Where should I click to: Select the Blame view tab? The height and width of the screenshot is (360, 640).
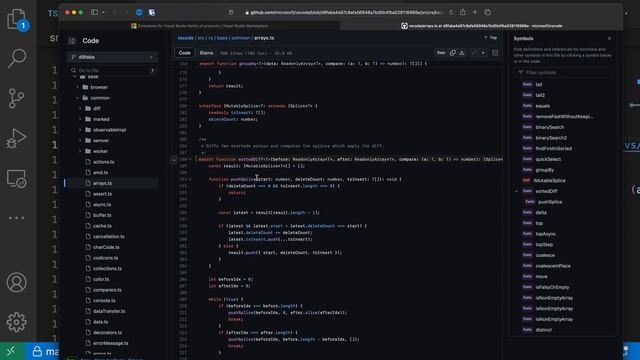tap(206, 53)
